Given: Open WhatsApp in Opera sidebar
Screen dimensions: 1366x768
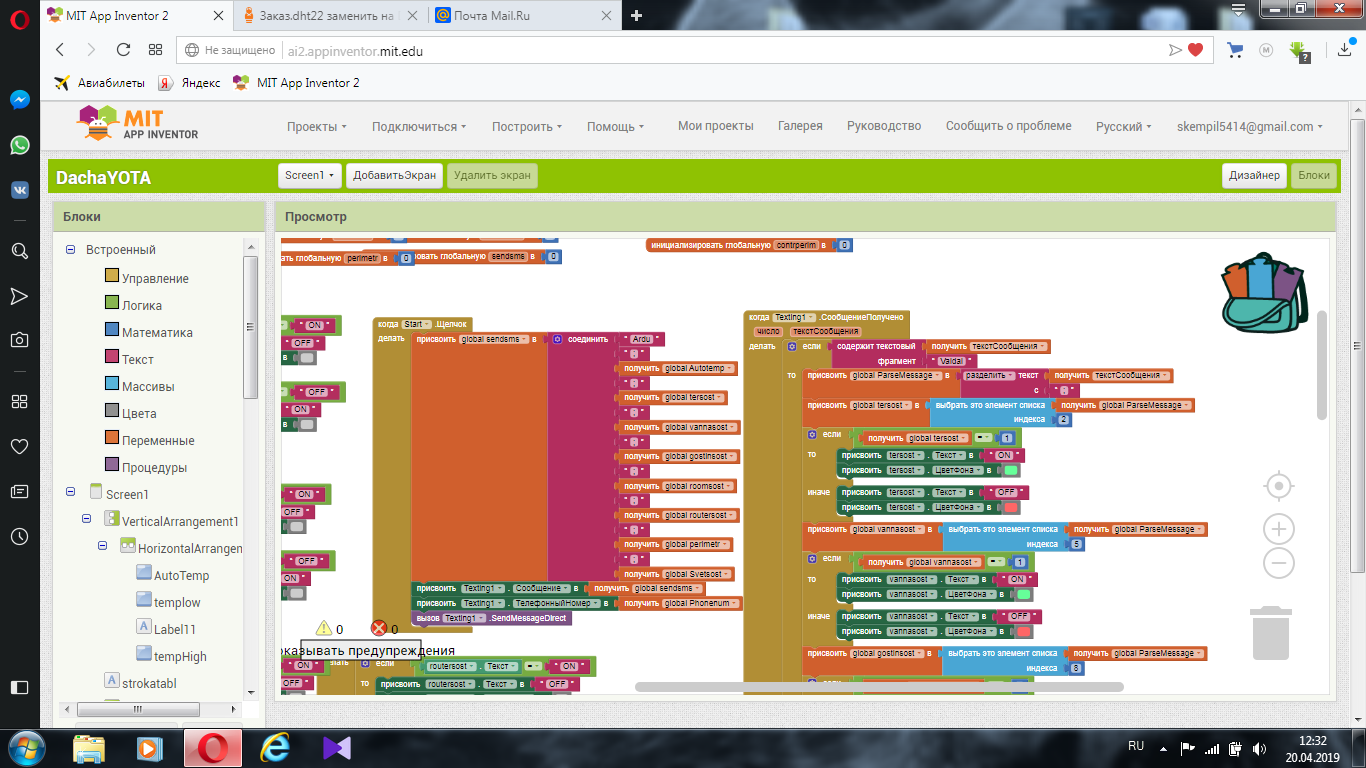Looking at the screenshot, I should (x=19, y=145).
